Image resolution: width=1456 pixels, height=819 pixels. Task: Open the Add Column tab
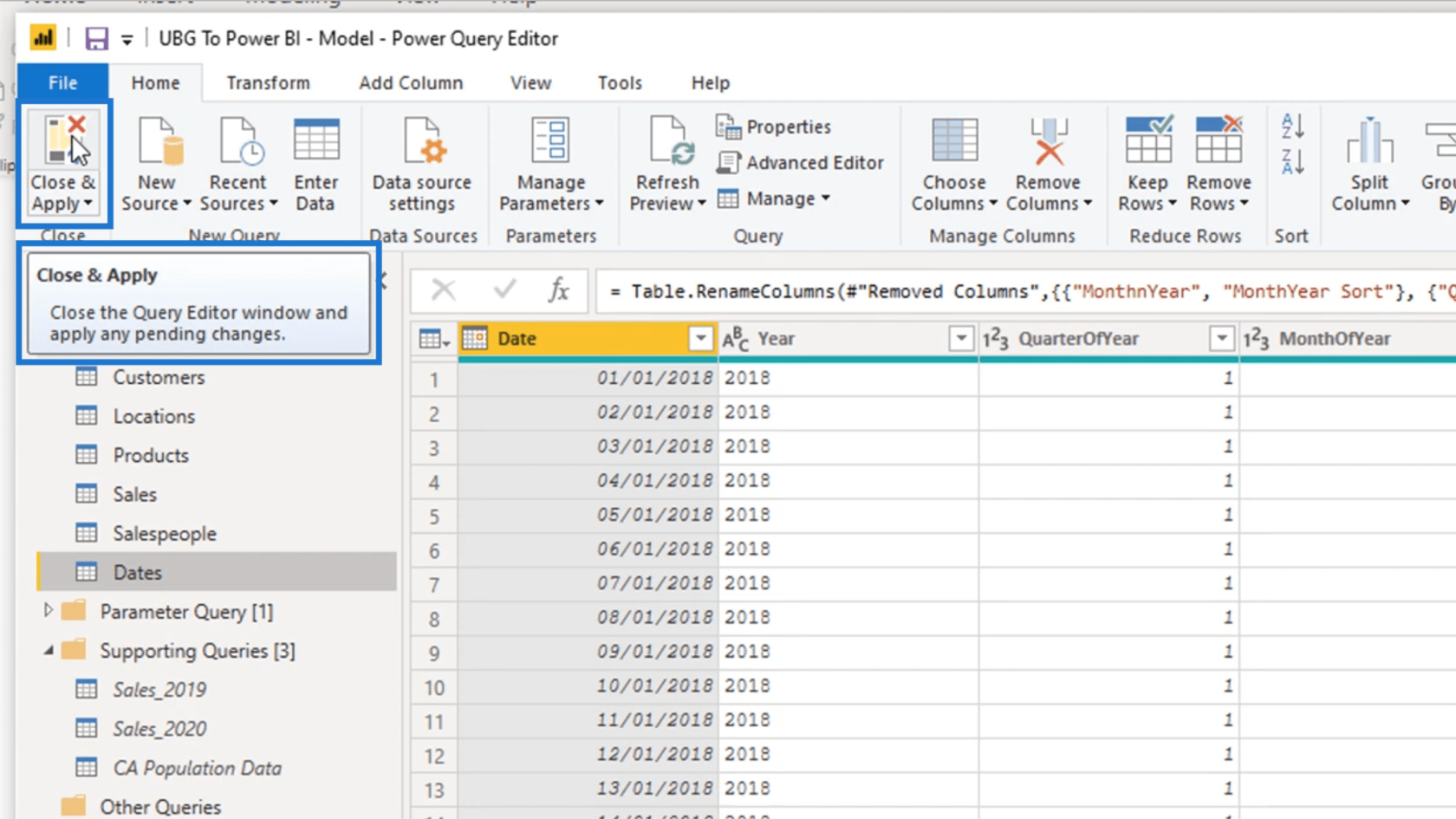click(x=411, y=82)
